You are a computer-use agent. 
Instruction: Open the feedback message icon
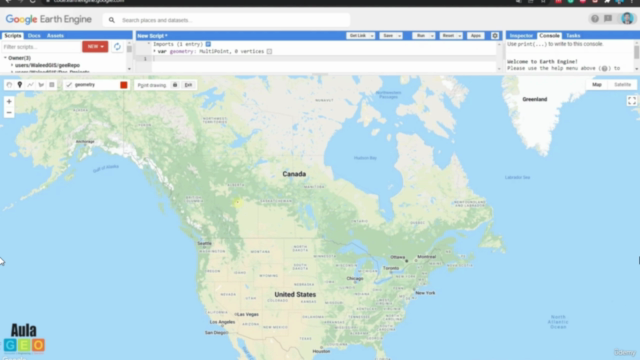608,19
